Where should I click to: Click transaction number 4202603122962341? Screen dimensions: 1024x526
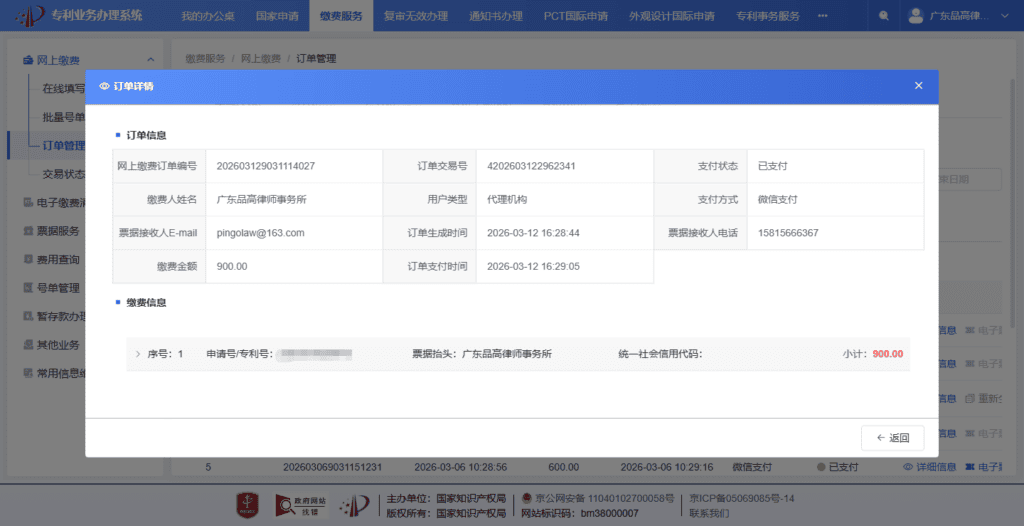pos(531,166)
